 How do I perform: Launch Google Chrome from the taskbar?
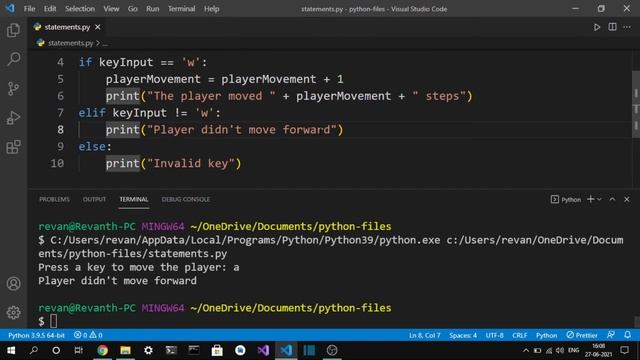point(102,350)
